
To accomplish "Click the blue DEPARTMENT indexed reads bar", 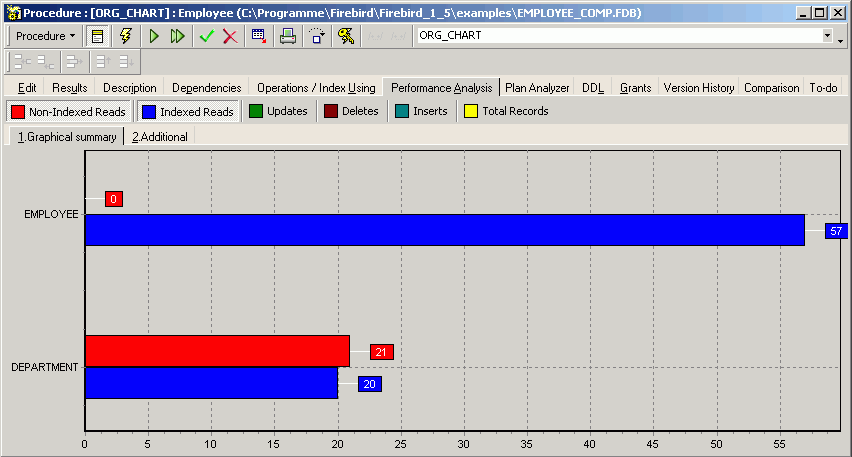I will (211, 383).
